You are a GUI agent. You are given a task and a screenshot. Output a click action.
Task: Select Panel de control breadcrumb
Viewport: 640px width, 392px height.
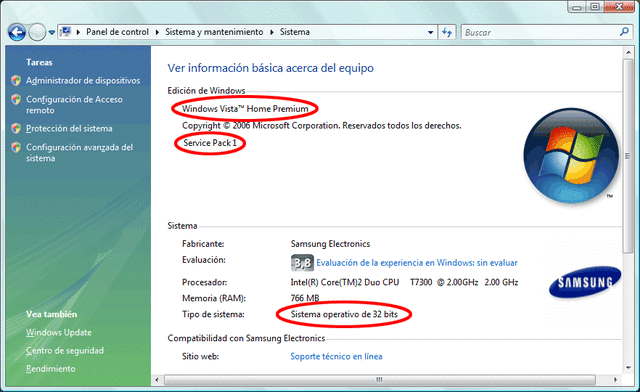click(x=117, y=32)
